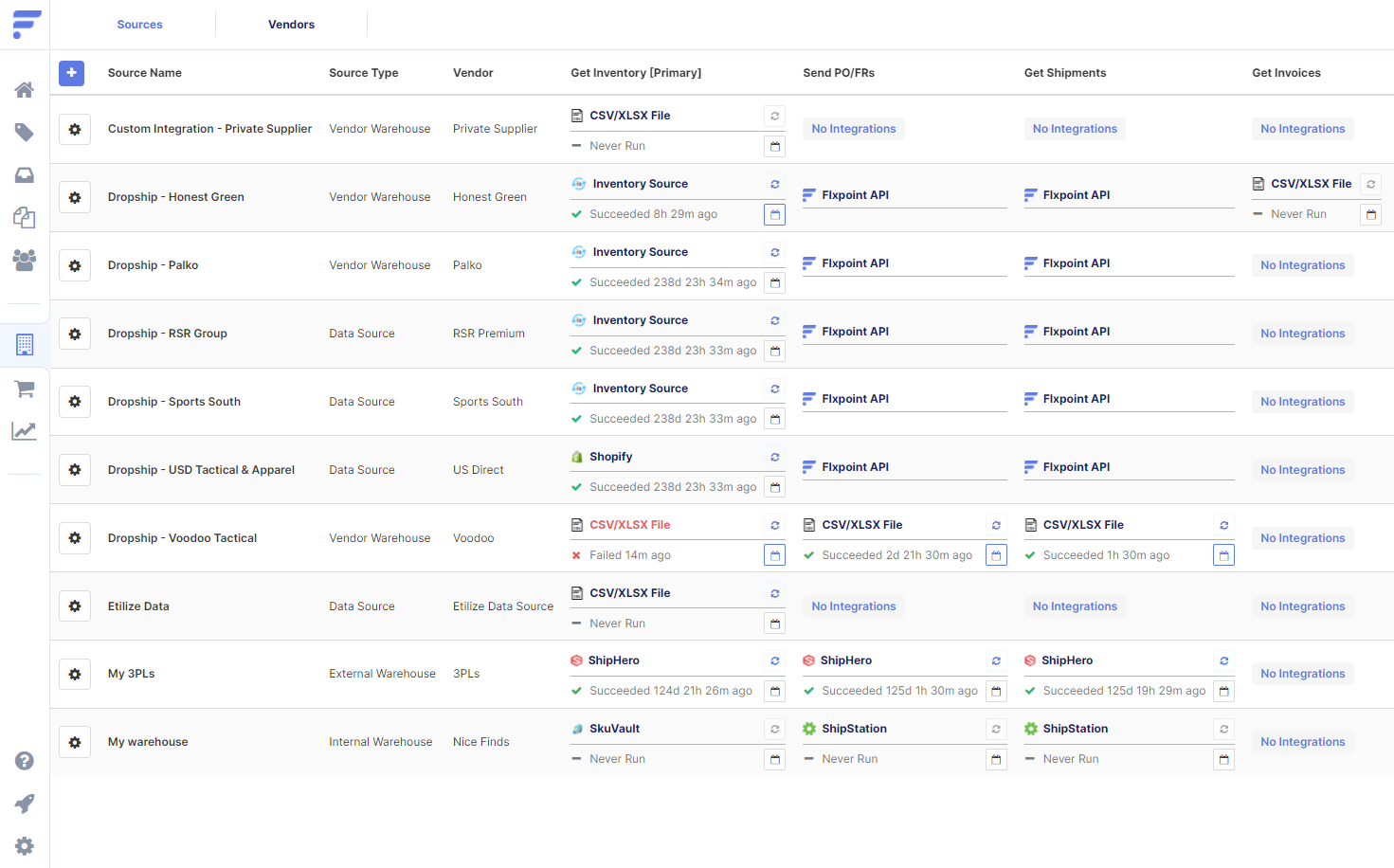Run sync for My 3PLs ShipHero inventory
This screenshot has height=868, width=1394.
[775, 660]
